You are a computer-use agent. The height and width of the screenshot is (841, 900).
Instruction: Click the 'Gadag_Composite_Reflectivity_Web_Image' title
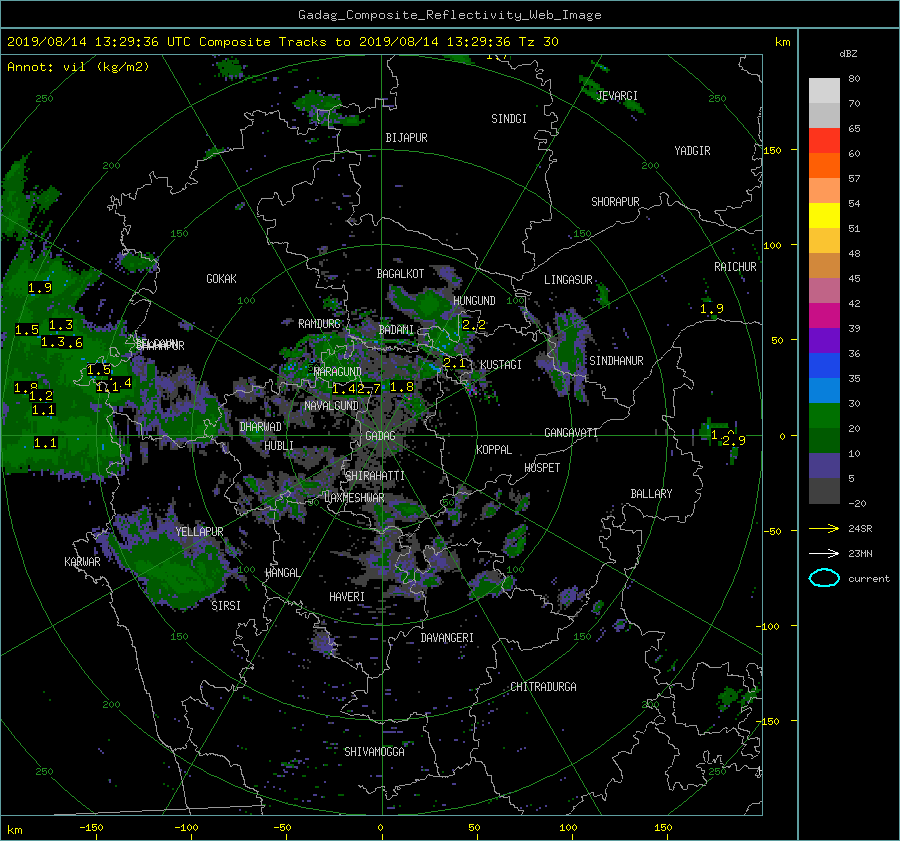[449, 15]
